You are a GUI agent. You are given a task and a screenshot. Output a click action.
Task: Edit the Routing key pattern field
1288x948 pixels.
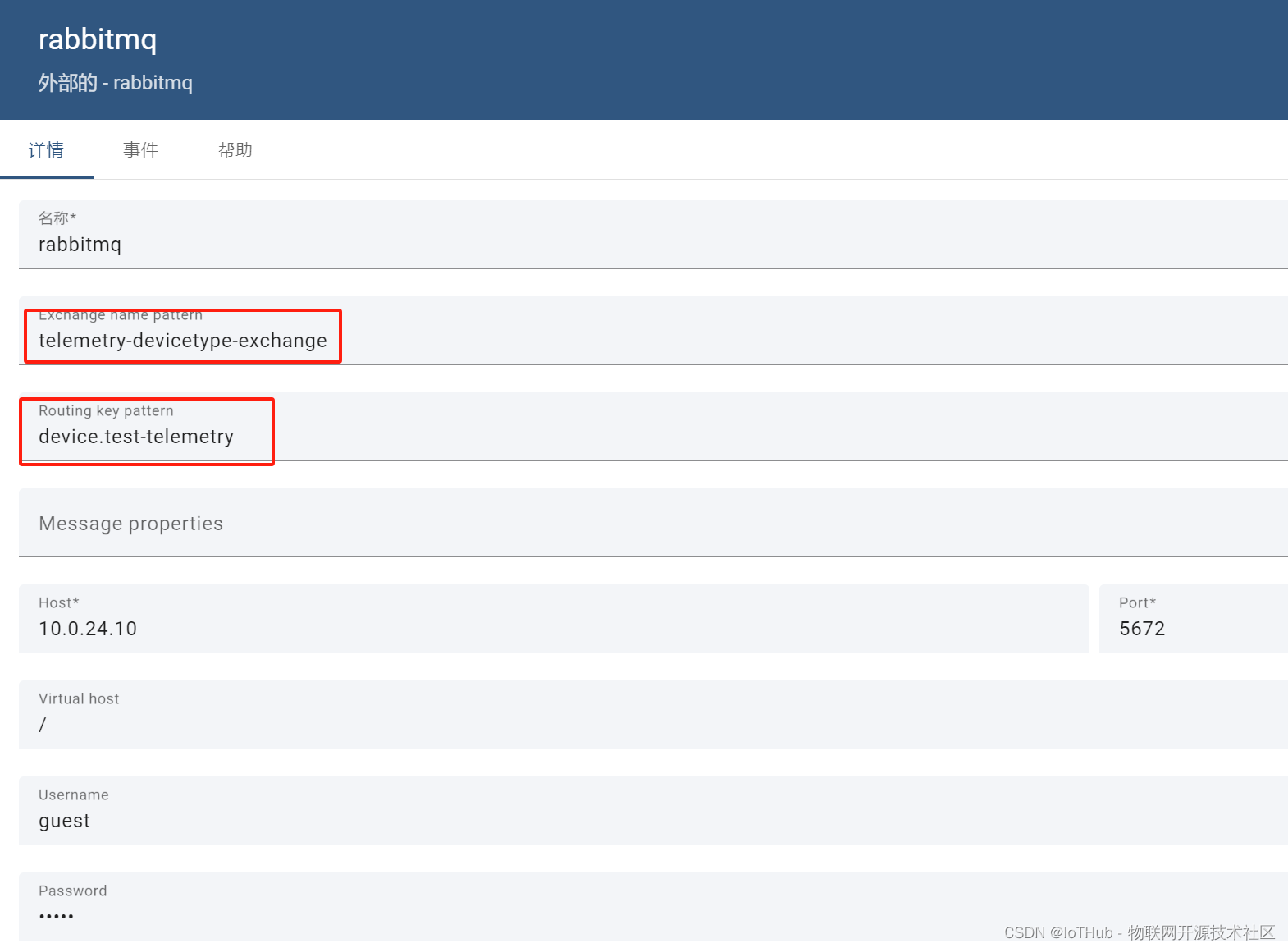pyautogui.click(x=653, y=427)
